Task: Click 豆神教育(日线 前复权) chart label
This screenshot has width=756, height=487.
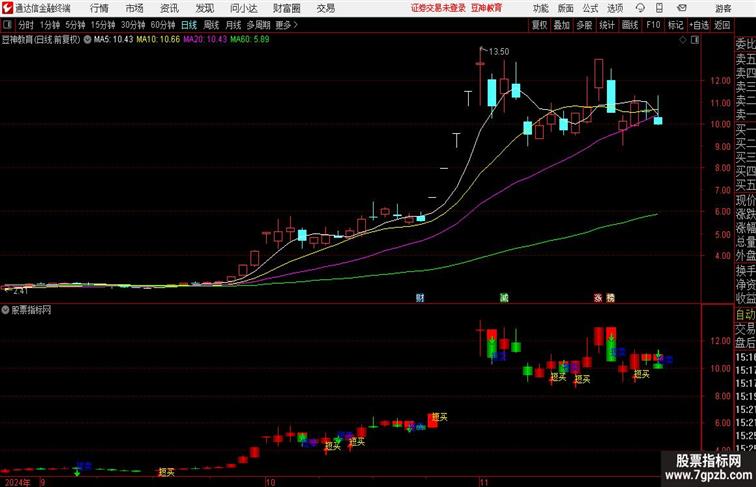Action: click(x=41, y=40)
